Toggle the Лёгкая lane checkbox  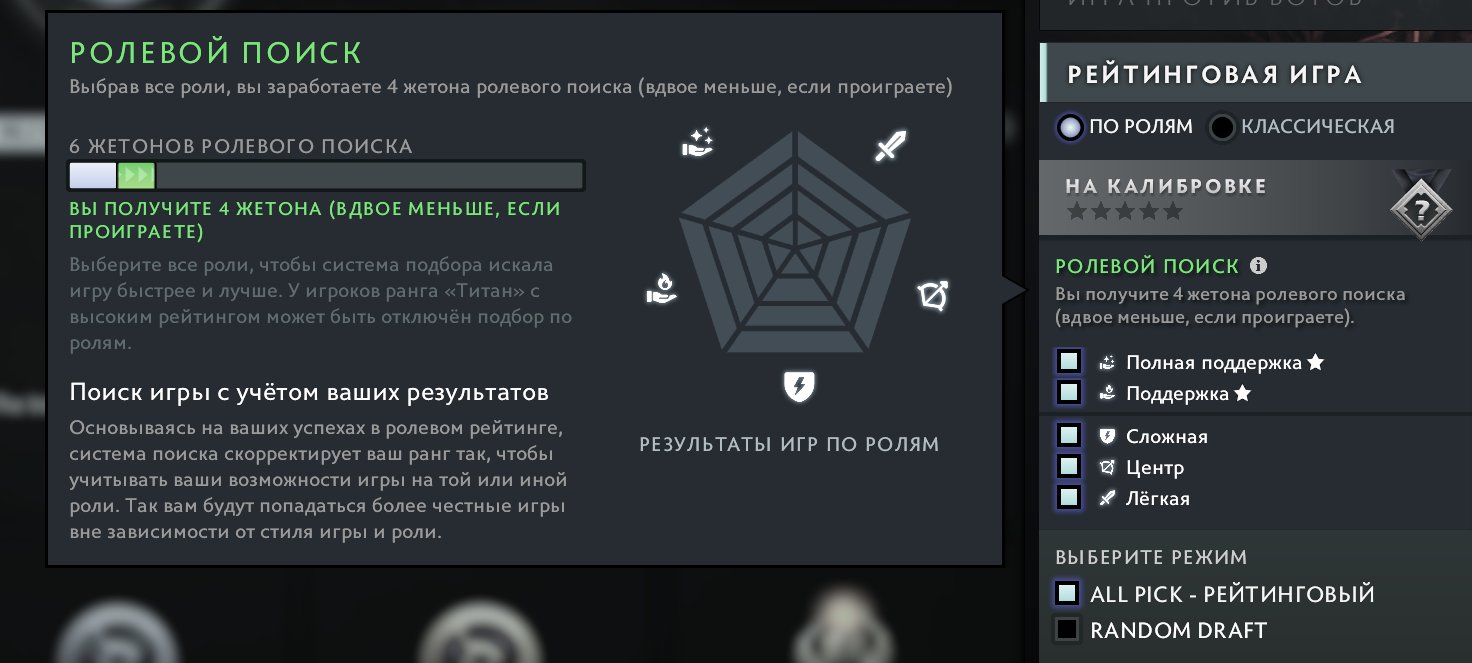click(1069, 497)
